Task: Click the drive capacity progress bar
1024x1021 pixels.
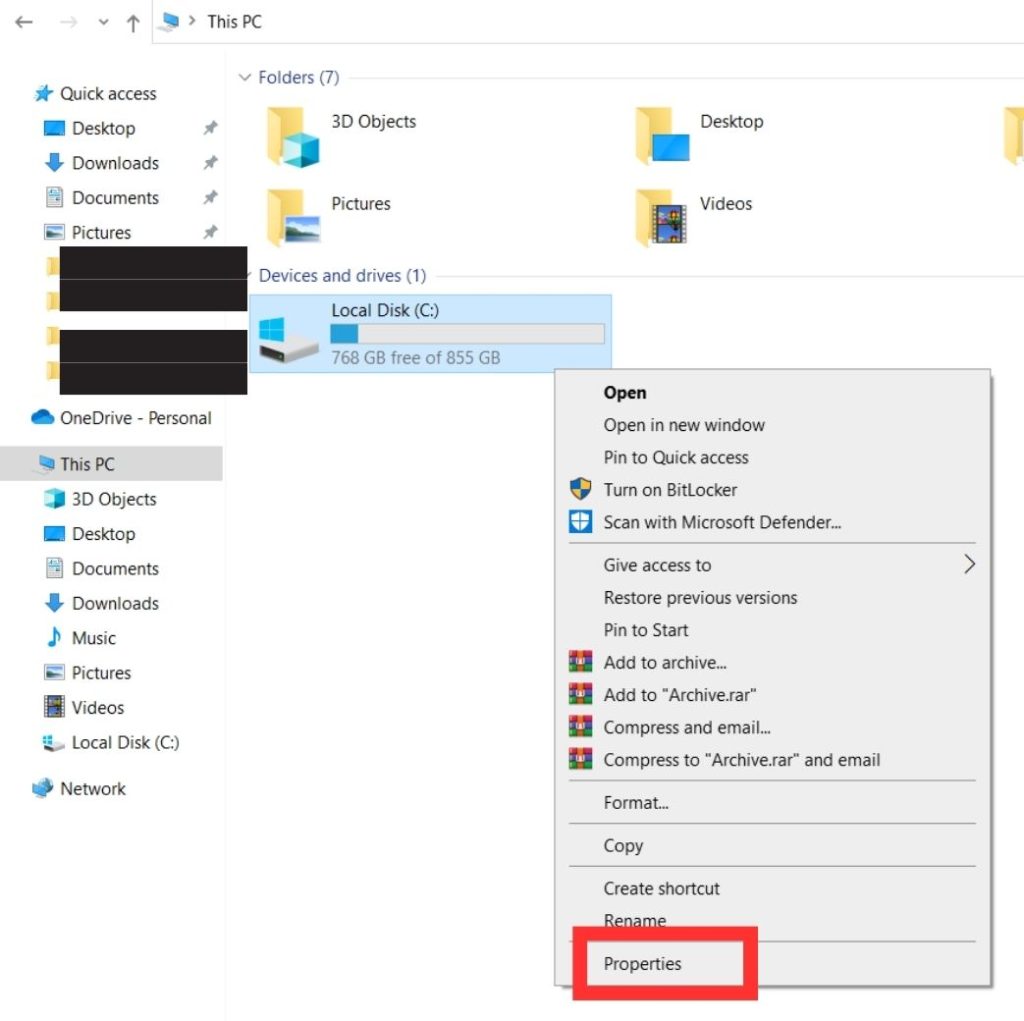Action: click(467, 333)
